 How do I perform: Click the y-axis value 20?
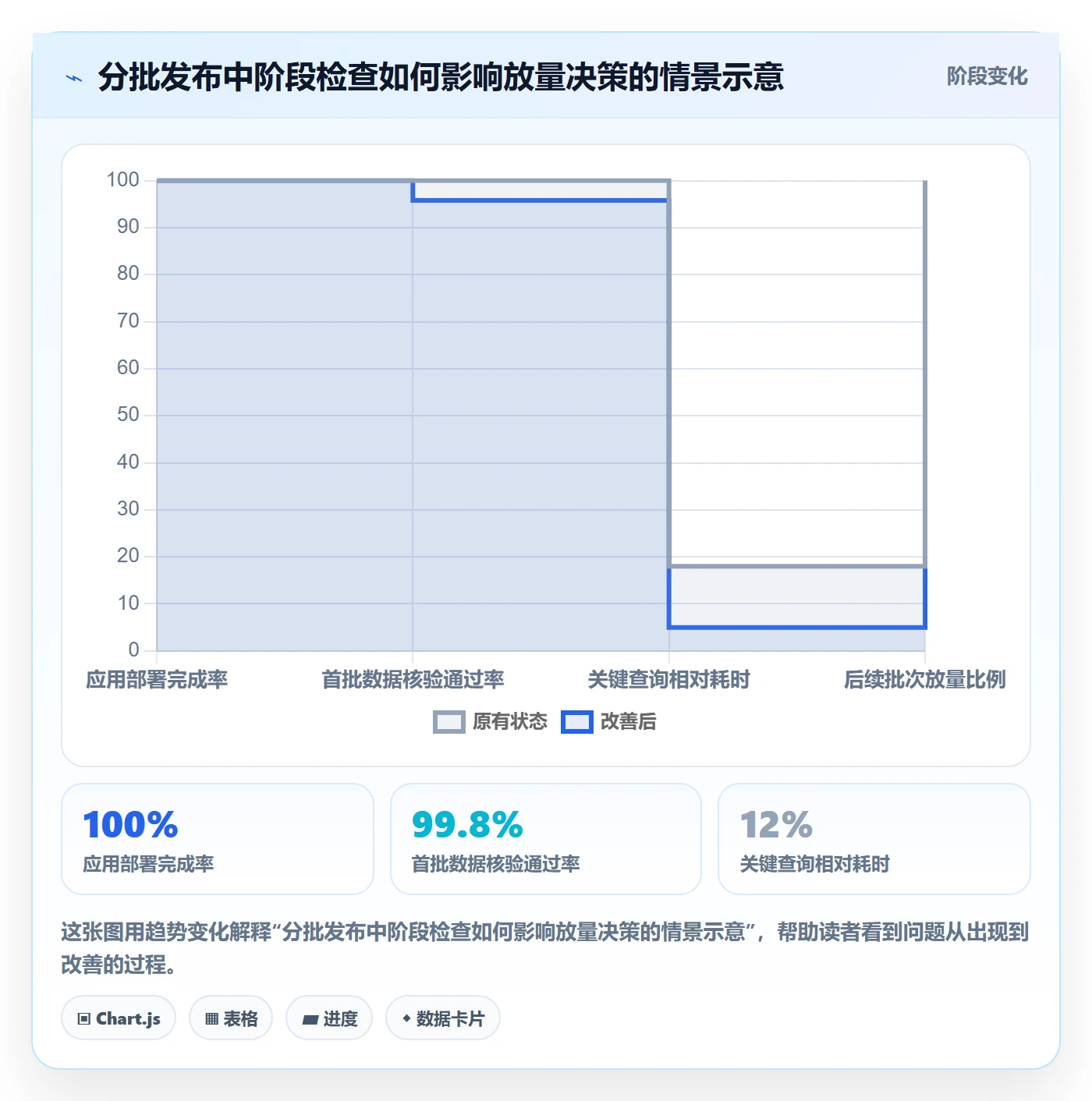(128, 556)
